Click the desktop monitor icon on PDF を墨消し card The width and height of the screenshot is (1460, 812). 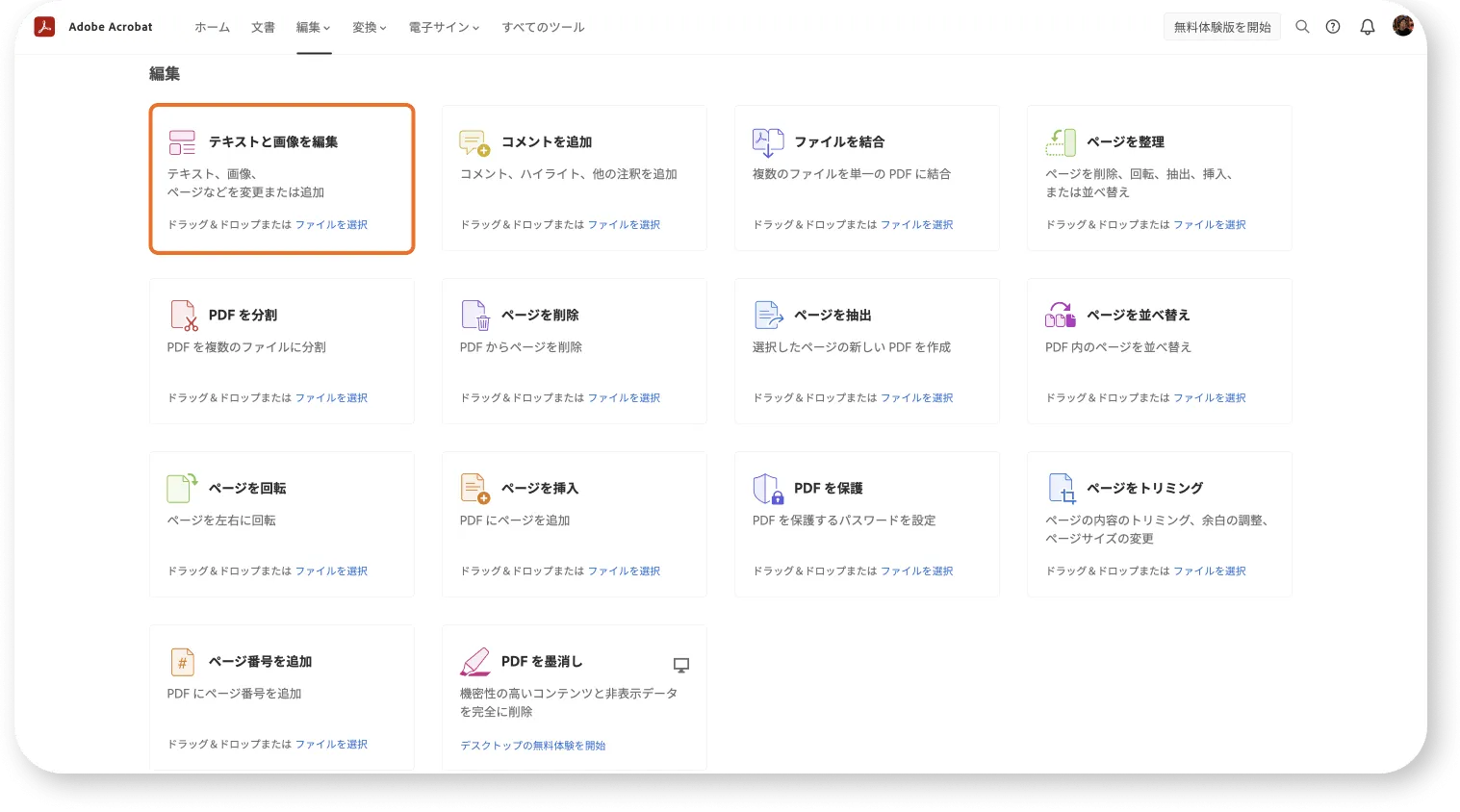(681, 665)
